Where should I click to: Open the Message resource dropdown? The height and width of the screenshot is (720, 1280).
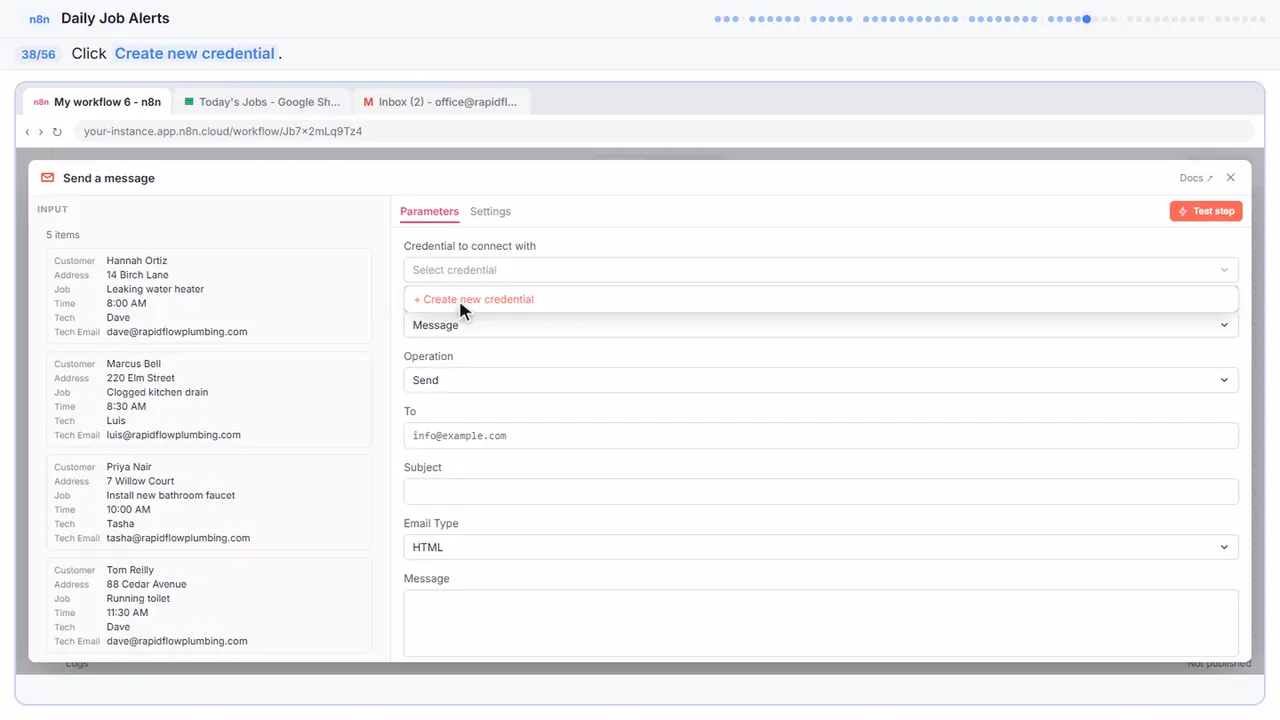[x=821, y=325]
